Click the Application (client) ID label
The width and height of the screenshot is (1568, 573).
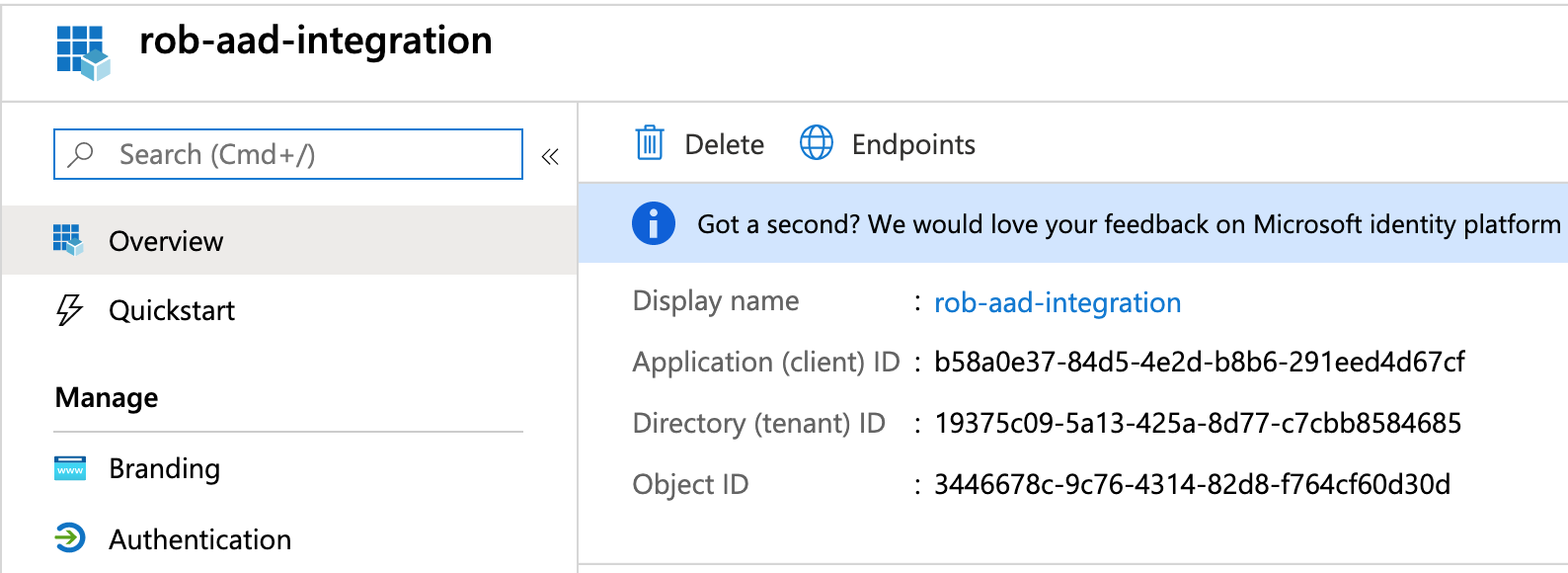click(766, 363)
